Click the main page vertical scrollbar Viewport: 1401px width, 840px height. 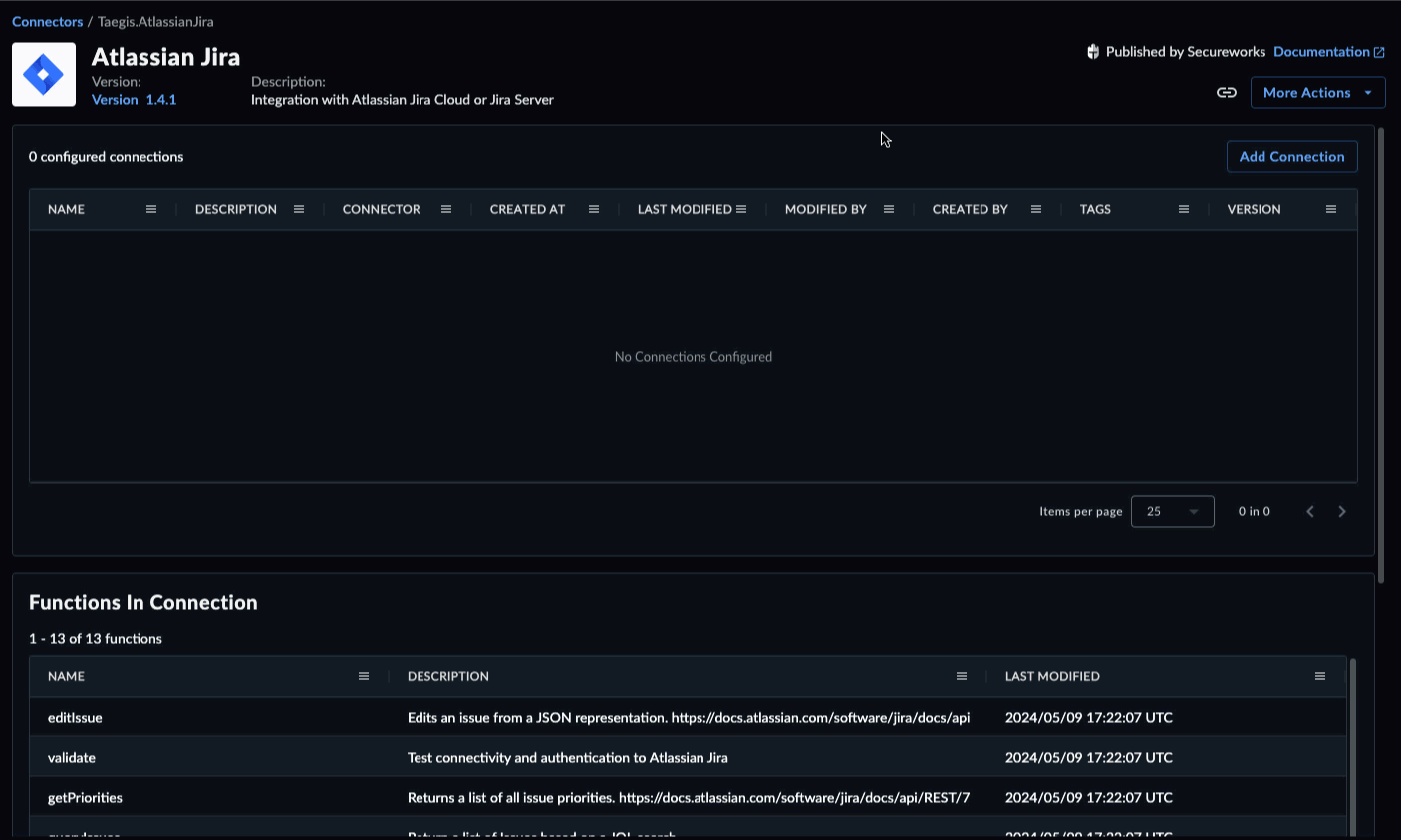1381,354
